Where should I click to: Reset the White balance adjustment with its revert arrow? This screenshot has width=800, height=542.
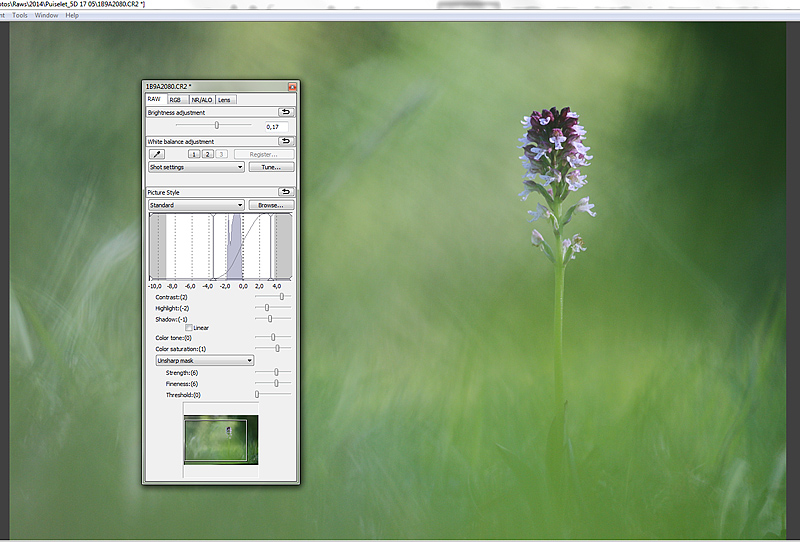click(286, 141)
